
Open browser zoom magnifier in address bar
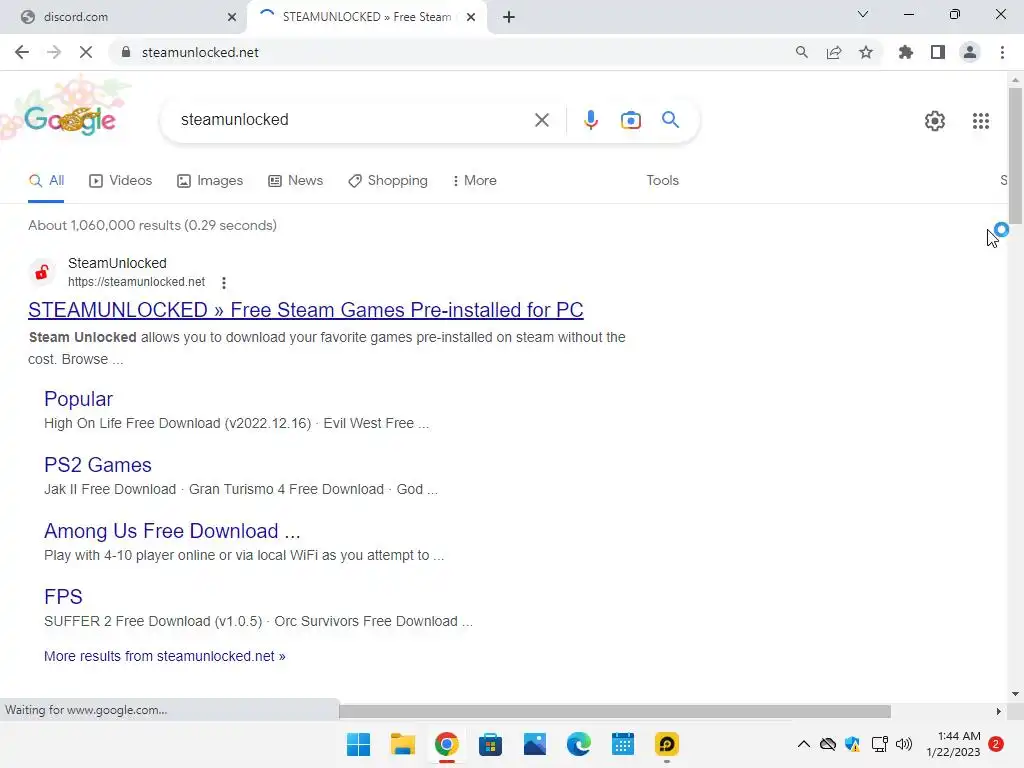tap(801, 52)
